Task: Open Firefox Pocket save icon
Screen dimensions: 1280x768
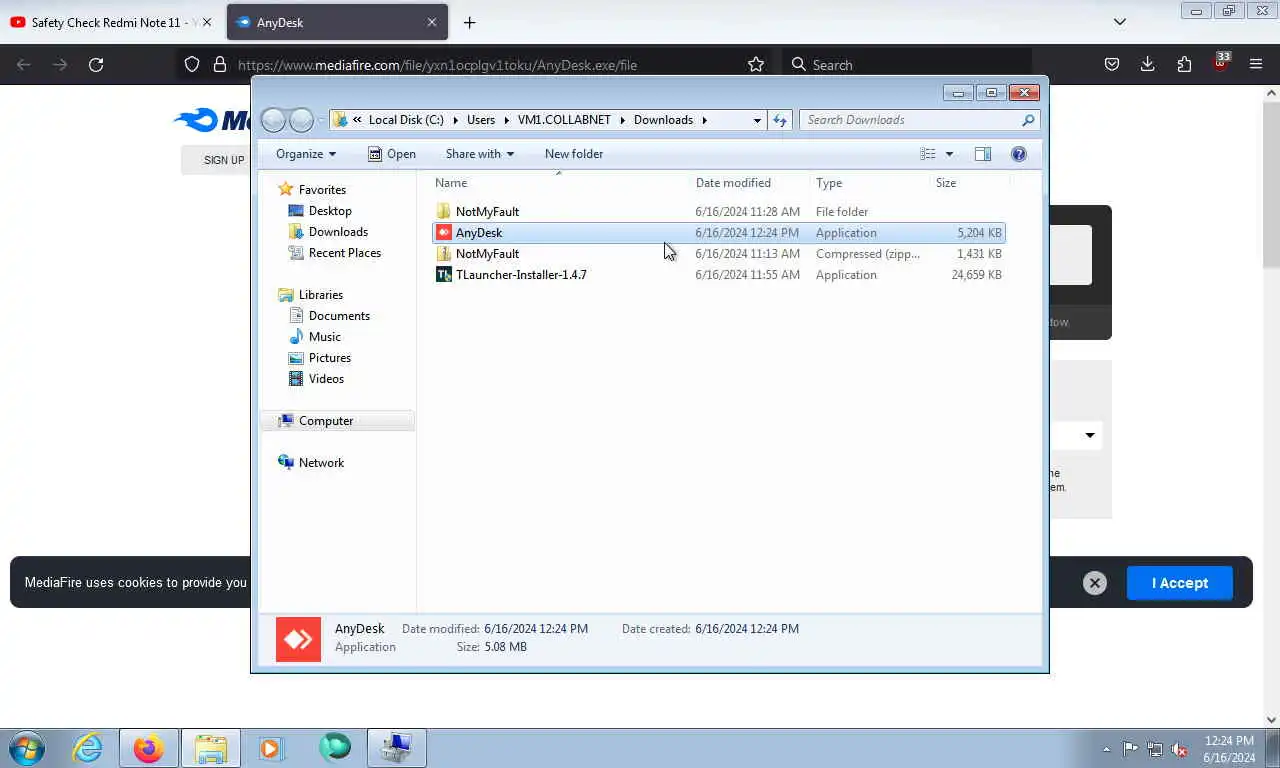Action: click(1111, 65)
